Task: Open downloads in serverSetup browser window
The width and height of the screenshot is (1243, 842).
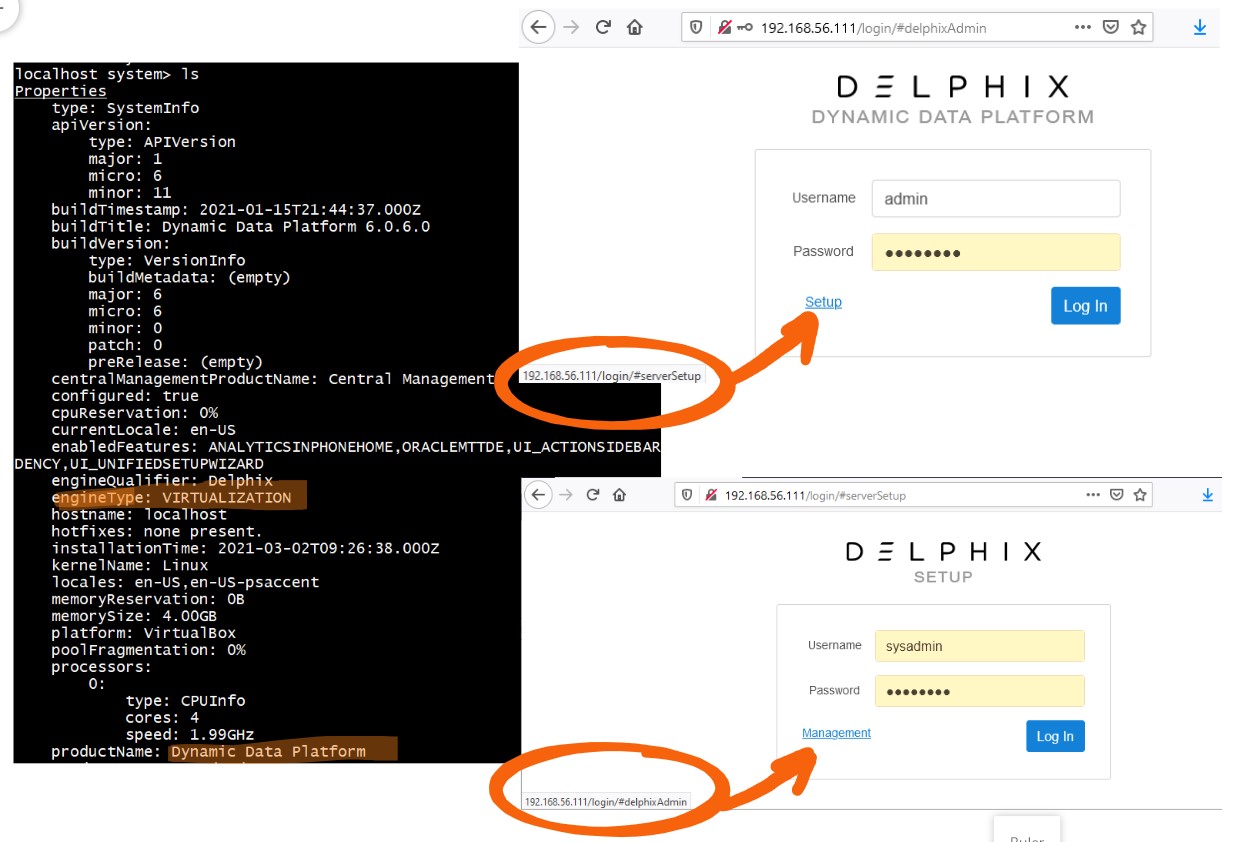Action: 1207,494
